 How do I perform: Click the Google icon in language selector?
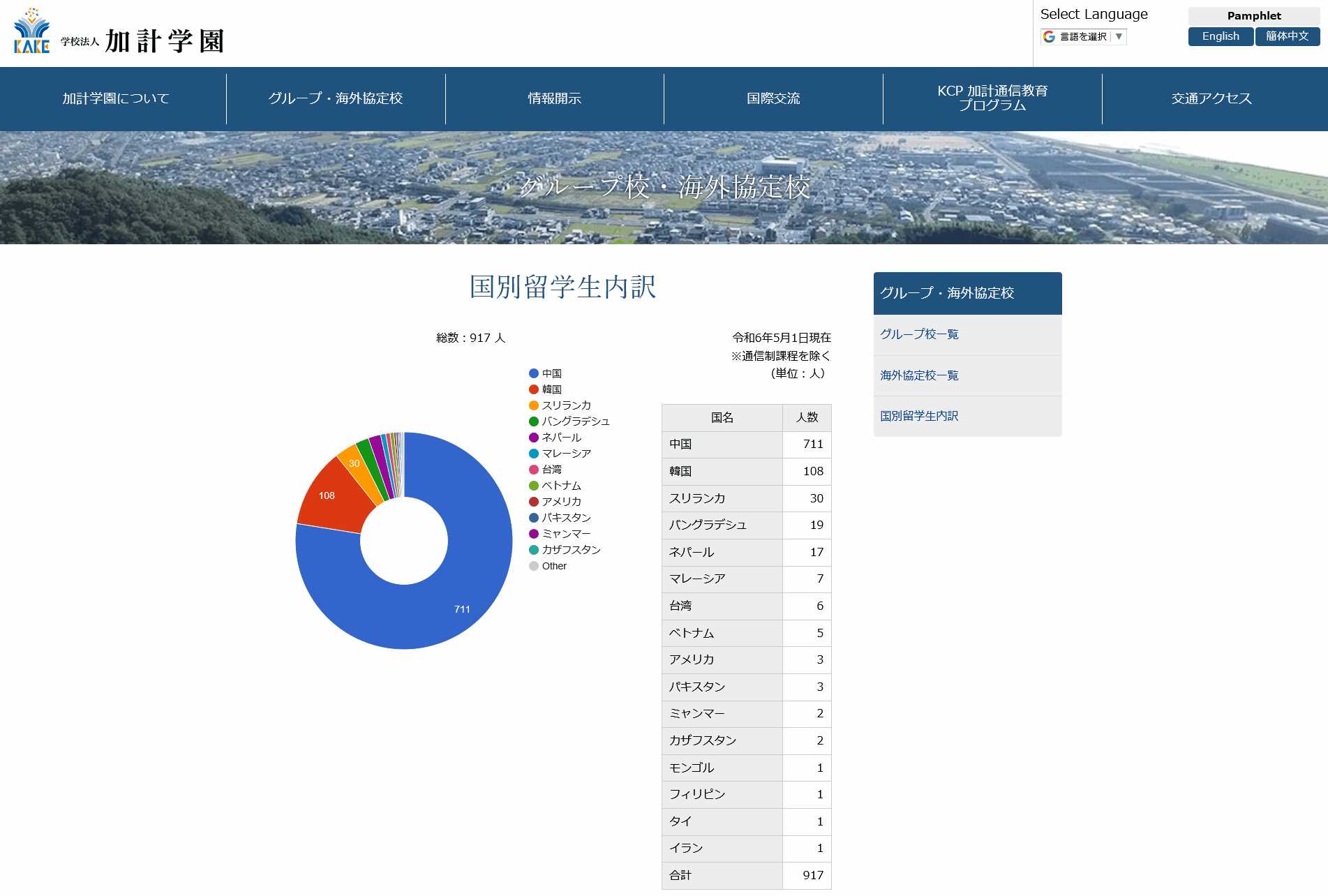click(x=1049, y=37)
